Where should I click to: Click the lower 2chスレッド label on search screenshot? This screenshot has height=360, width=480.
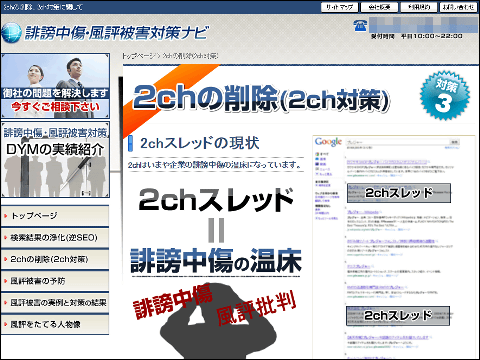pos(398,316)
